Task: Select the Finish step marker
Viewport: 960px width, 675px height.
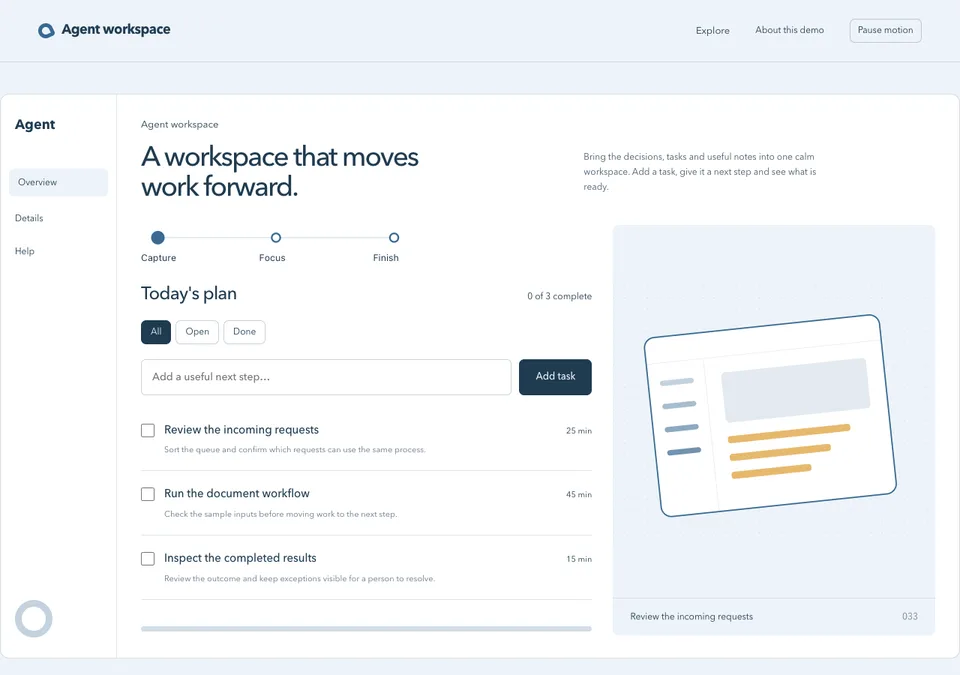Action: tap(394, 237)
